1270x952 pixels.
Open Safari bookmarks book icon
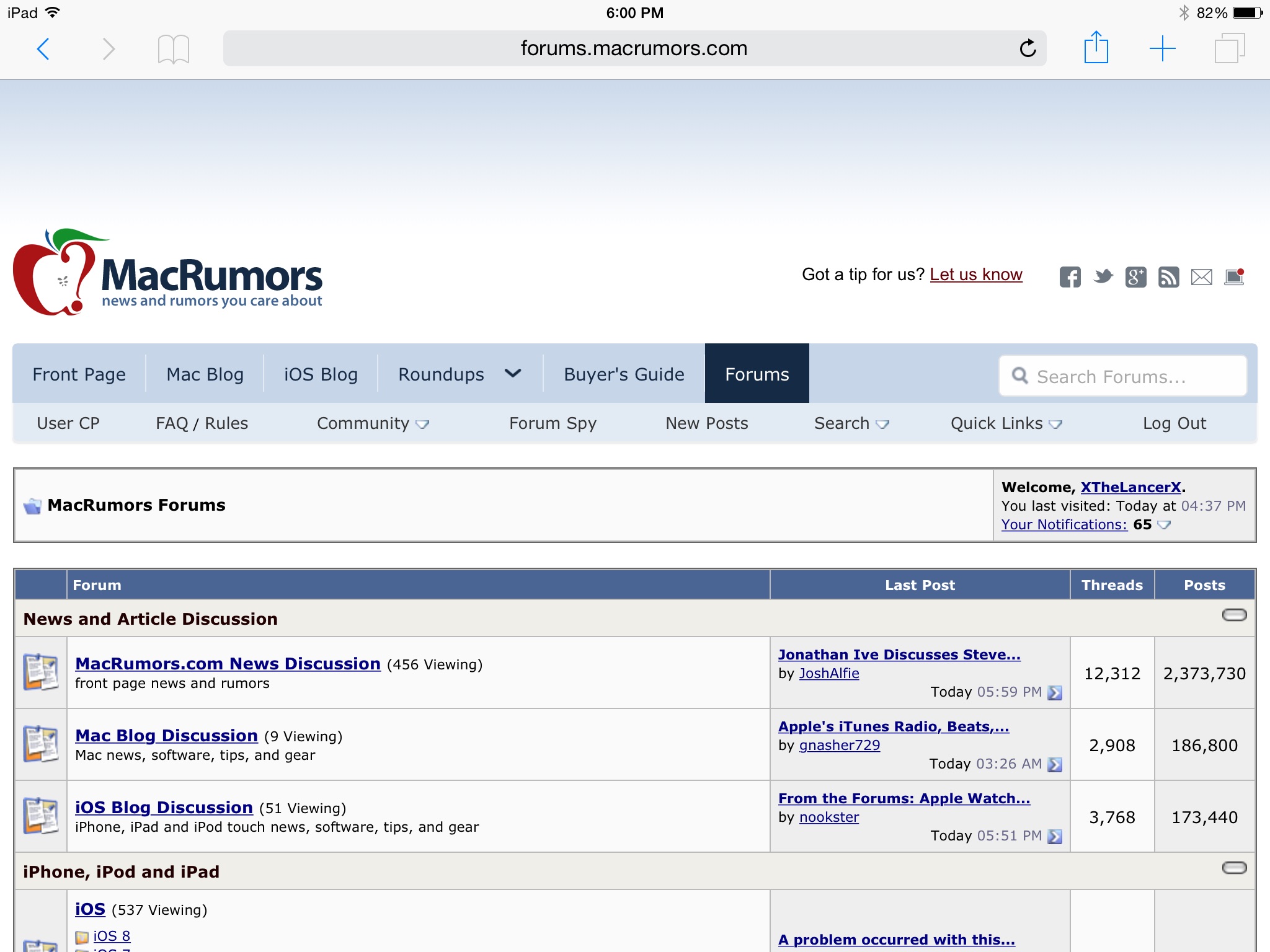[x=173, y=49]
